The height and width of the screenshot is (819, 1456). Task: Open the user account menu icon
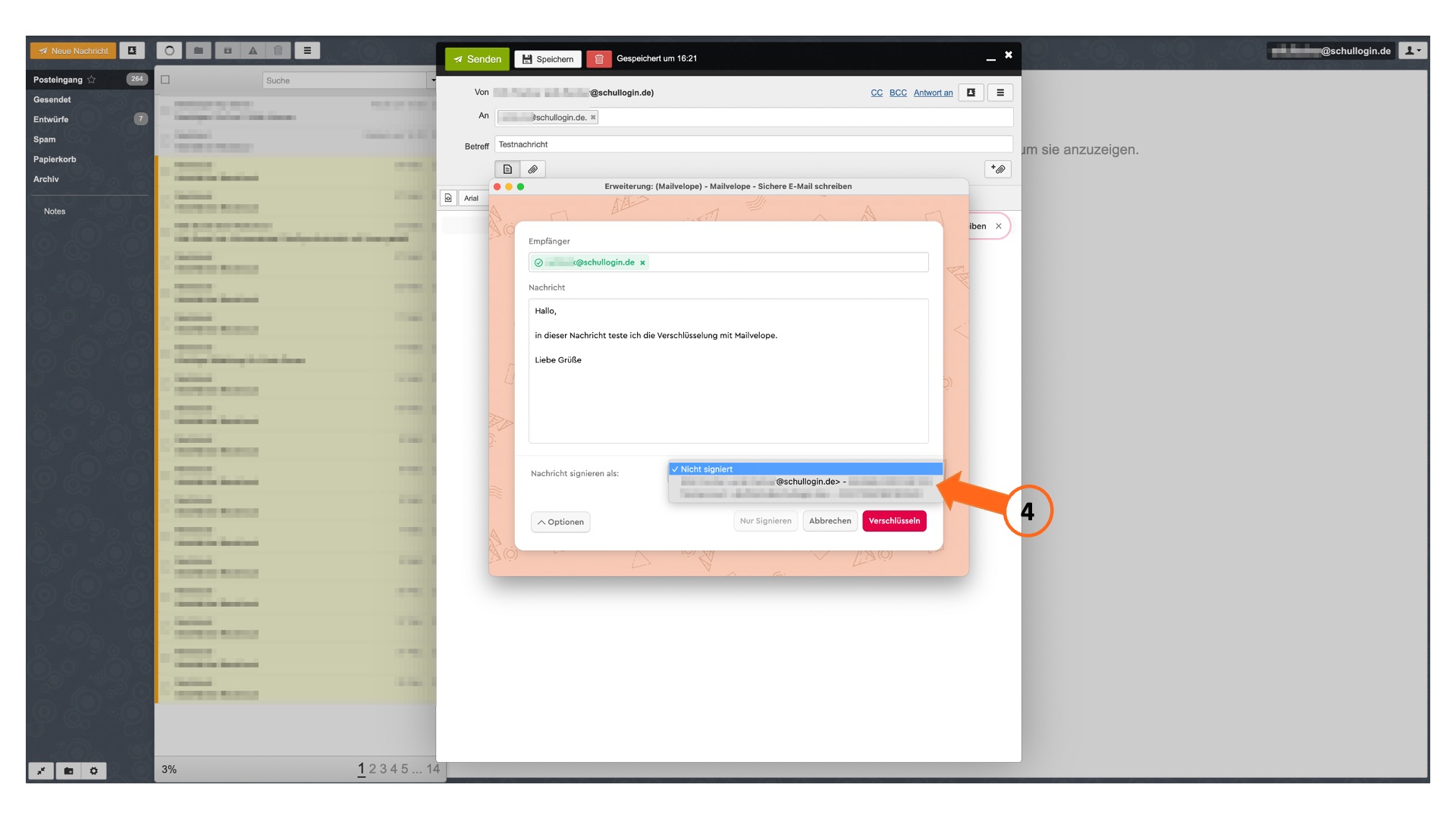(1413, 51)
